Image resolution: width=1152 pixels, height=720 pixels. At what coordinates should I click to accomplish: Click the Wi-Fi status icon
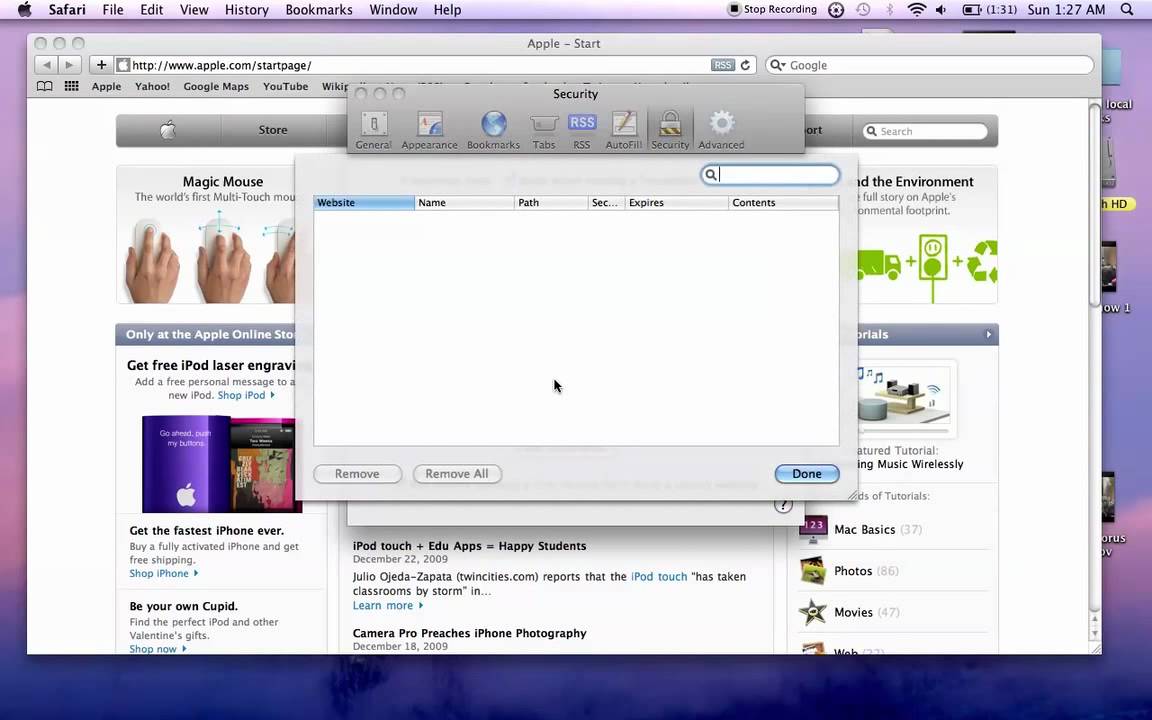pyautogui.click(x=916, y=10)
